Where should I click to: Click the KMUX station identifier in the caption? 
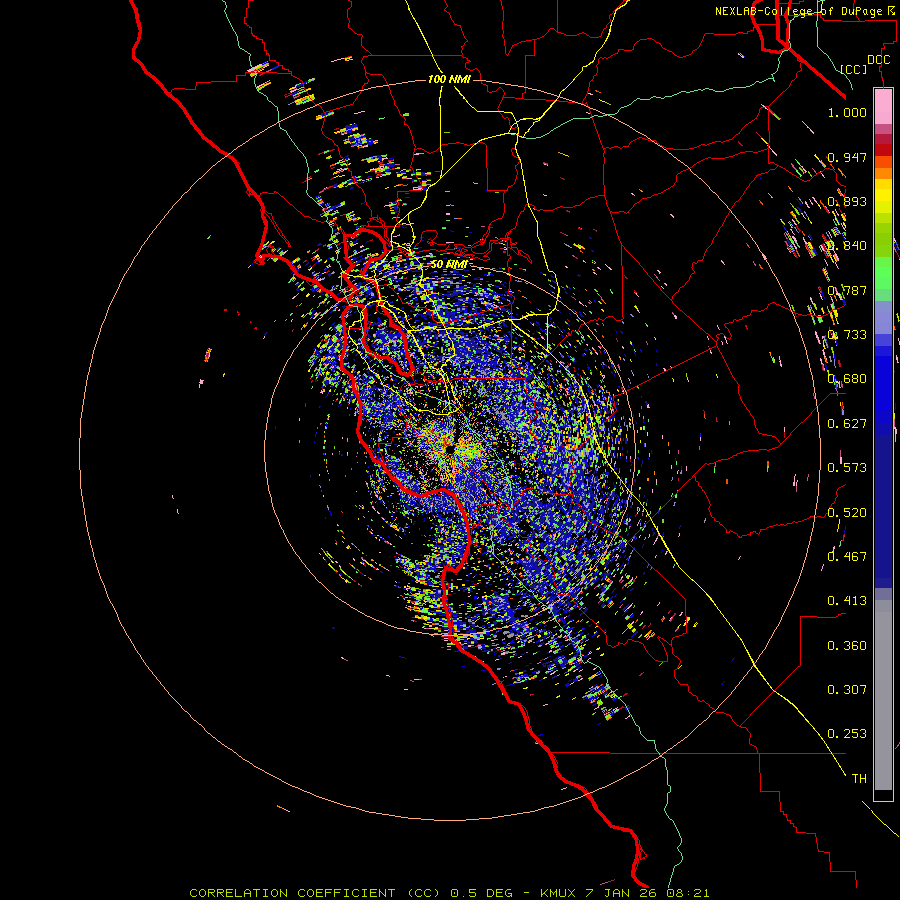(557, 893)
